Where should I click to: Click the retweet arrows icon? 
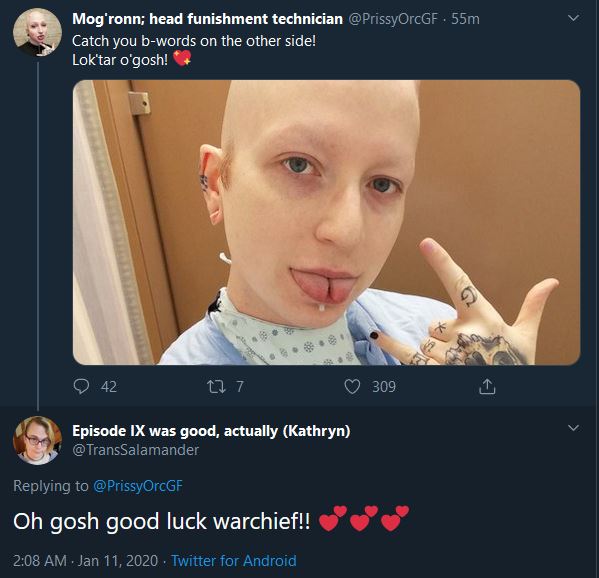coord(216,387)
